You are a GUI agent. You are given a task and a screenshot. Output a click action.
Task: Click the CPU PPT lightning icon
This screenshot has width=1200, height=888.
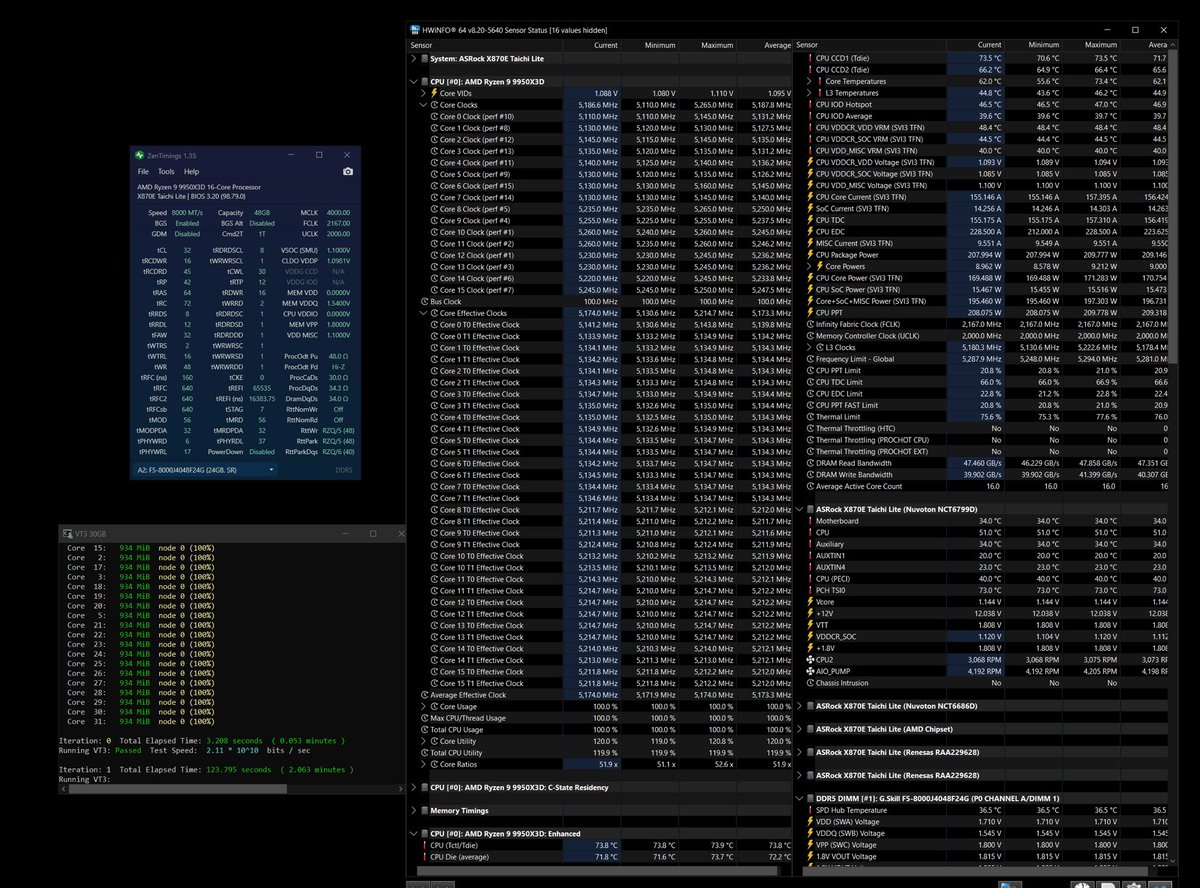[x=808, y=312]
